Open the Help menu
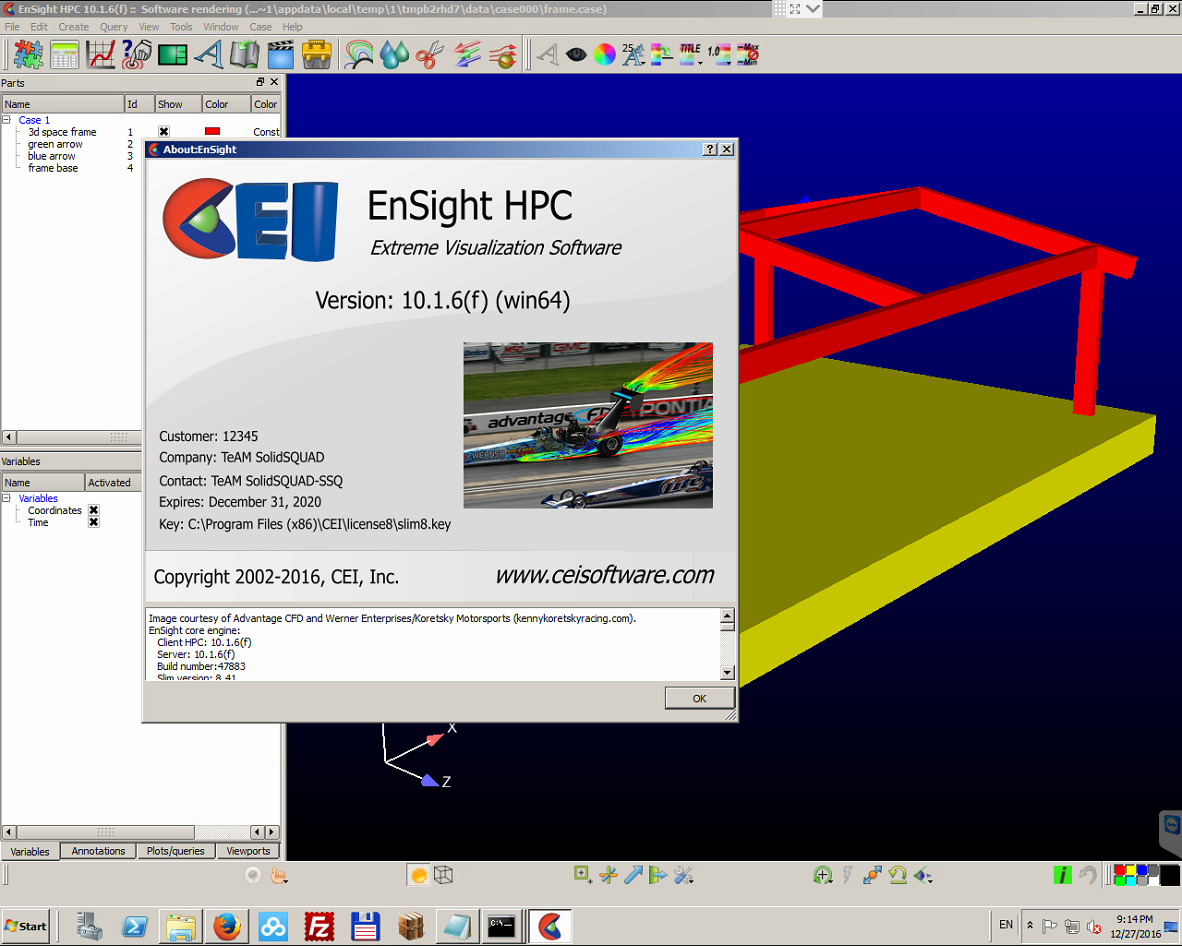The height and width of the screenshot is (946, 1182). pos(292,26)
